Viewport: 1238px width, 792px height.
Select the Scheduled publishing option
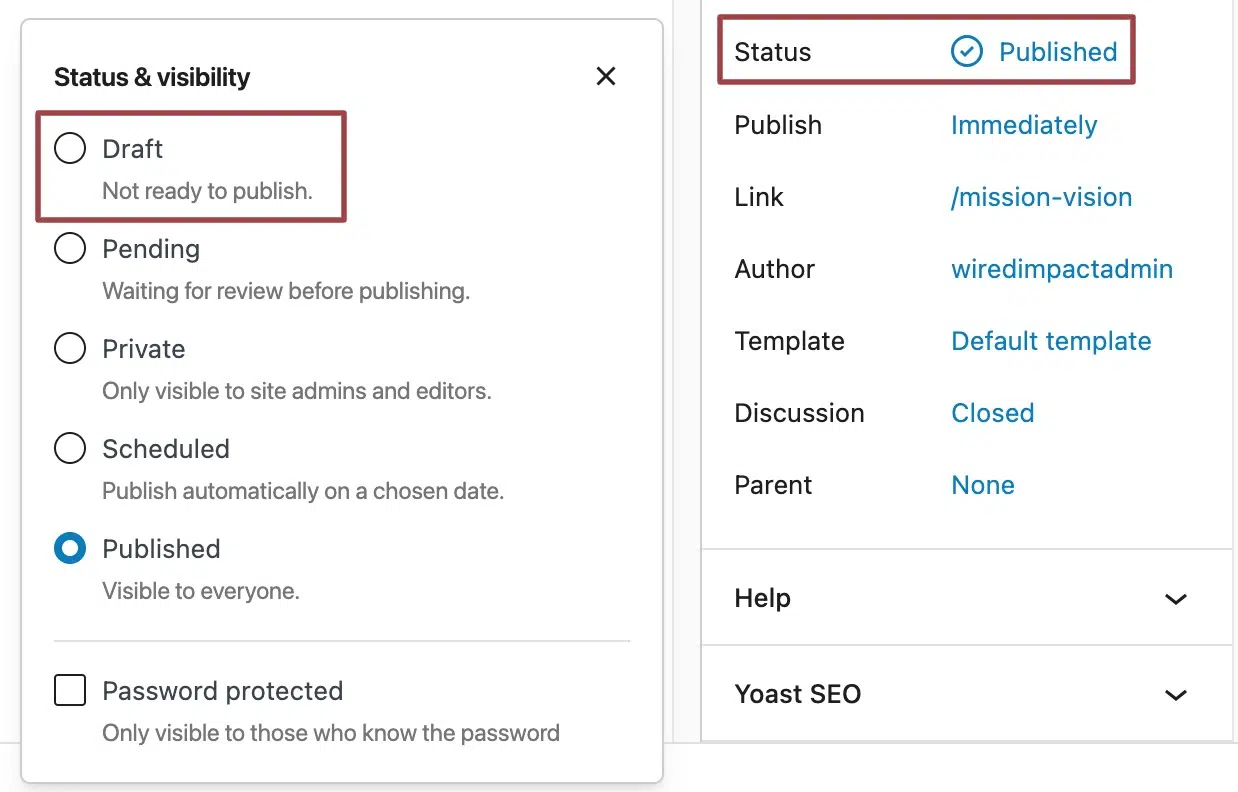coord(70,448)
